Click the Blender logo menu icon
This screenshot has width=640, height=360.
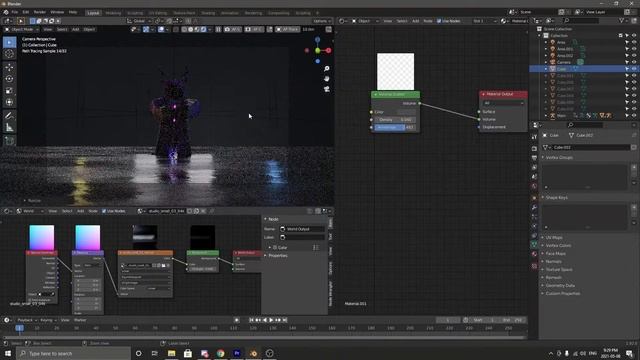coord(5,12)
